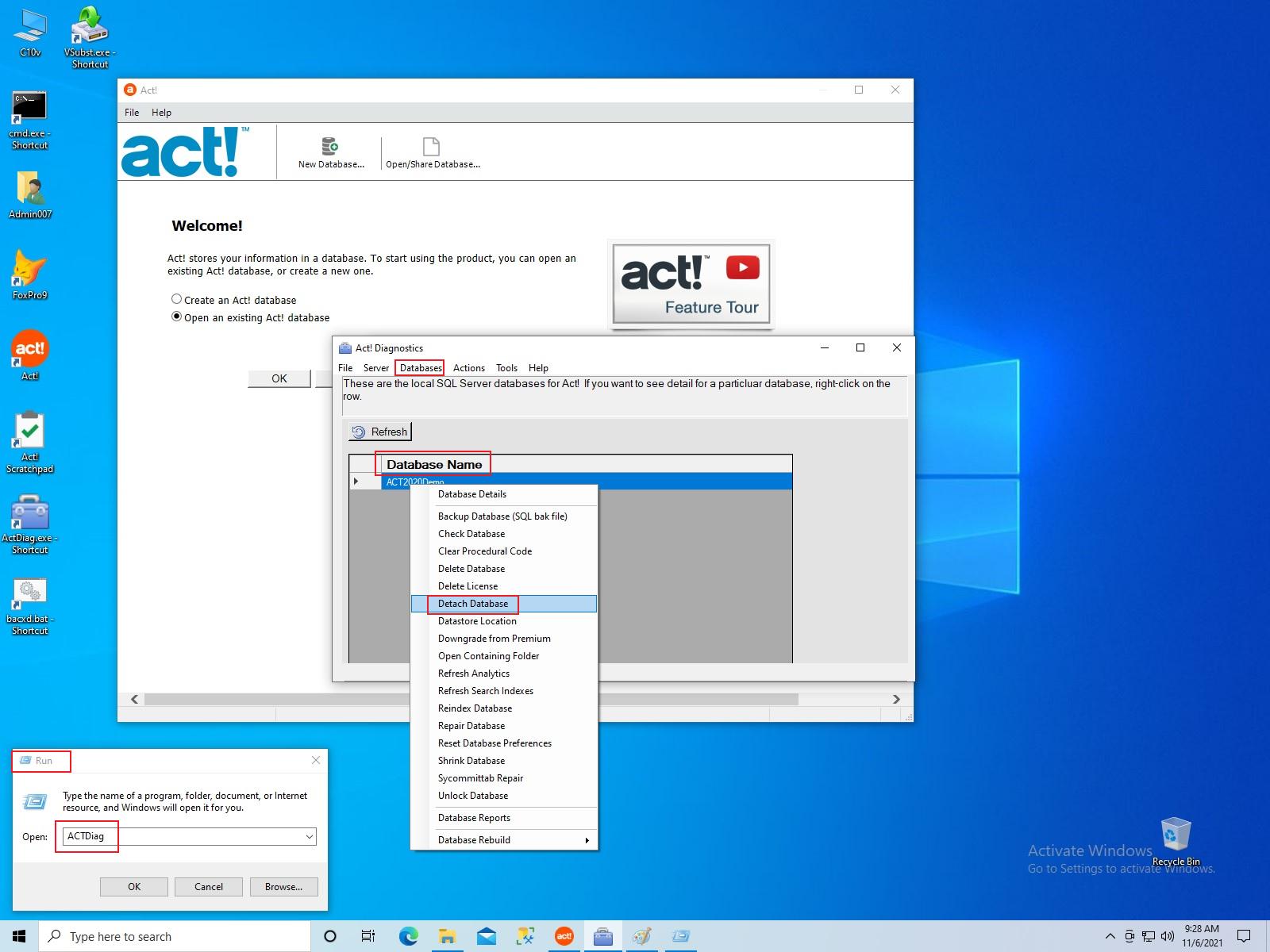The height and width of the screenshot is (952, 1270).
Task: Open the Help menu in Act! Diagnostics
Action: [538, 368]
